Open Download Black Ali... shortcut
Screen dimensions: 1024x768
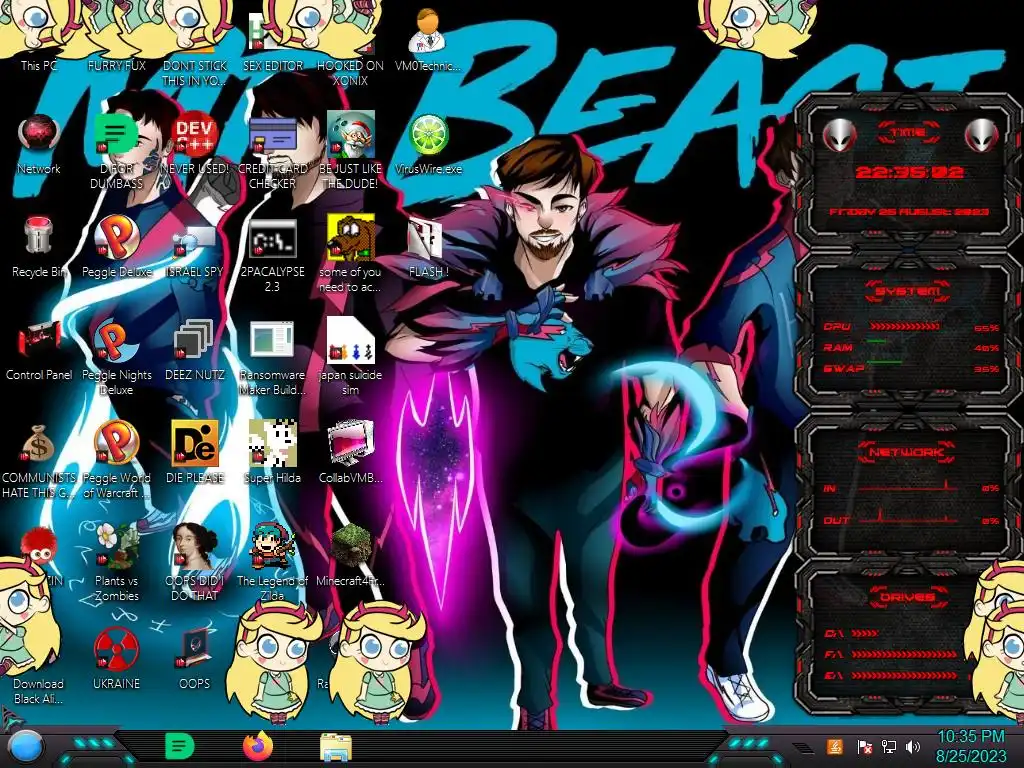[39, 691]
